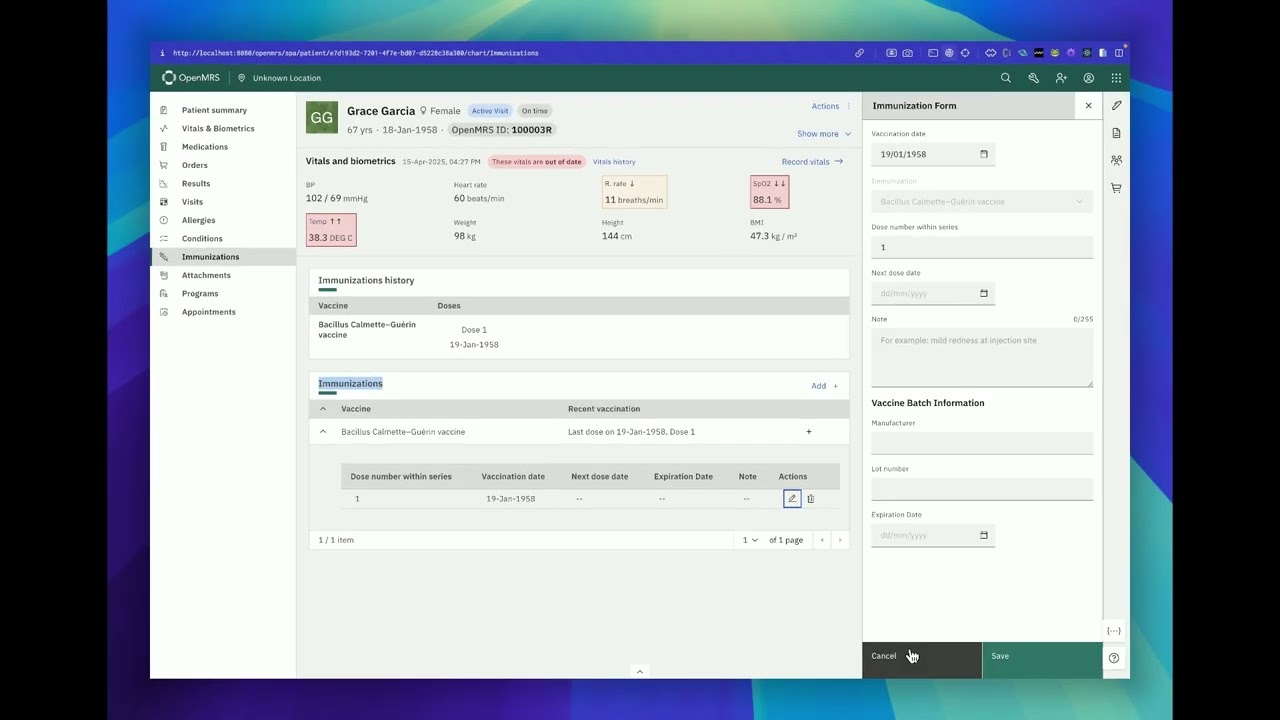Click the edit pencil icon for dose 1
Screen dimensions: 1280x720
tap(792, 498)
